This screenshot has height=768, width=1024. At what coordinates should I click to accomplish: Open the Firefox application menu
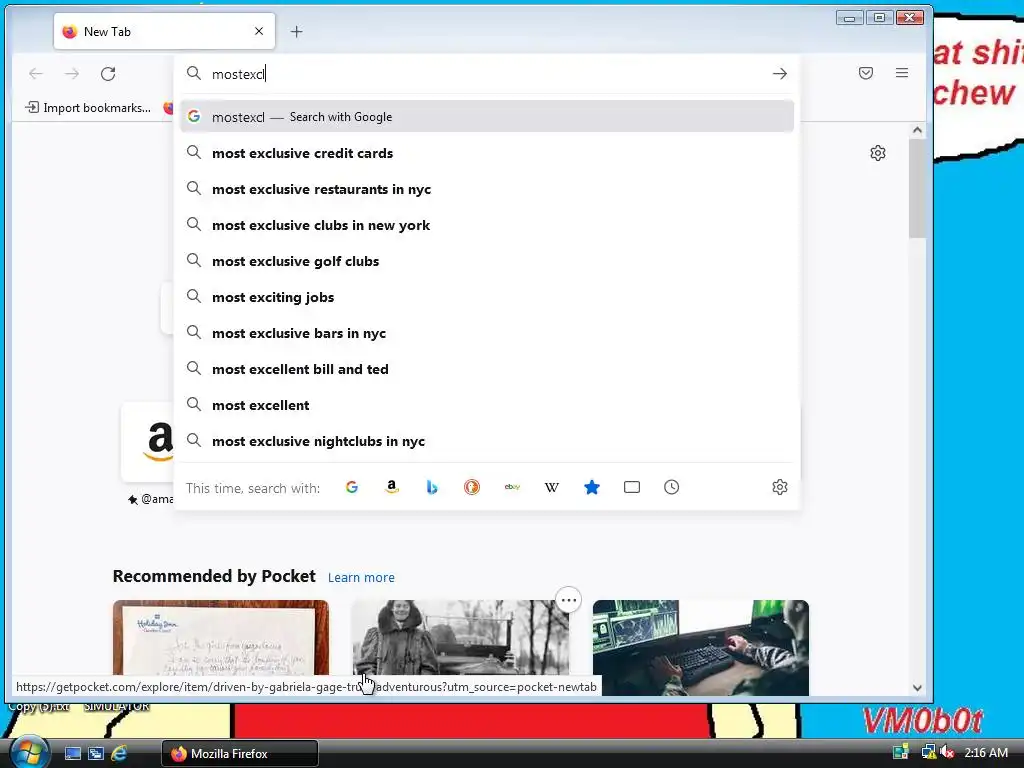[902, 73]
